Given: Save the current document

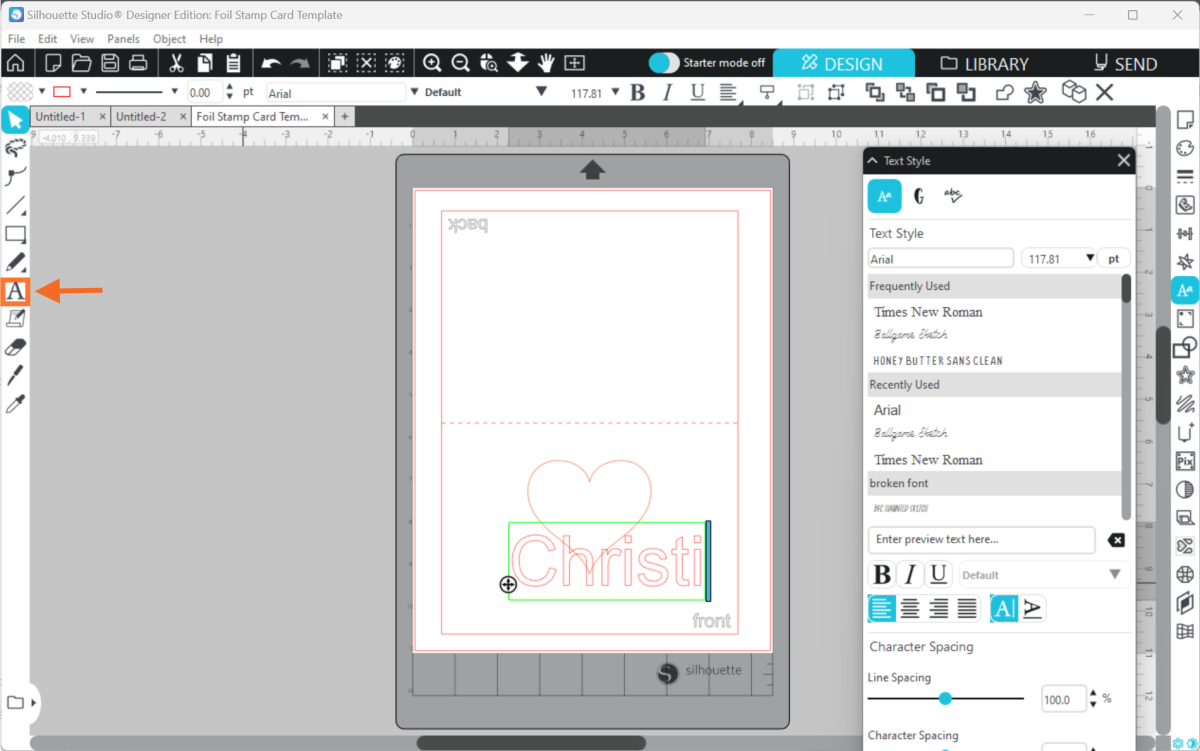Looking at the screenshot, I should click(x=110, y=63).
